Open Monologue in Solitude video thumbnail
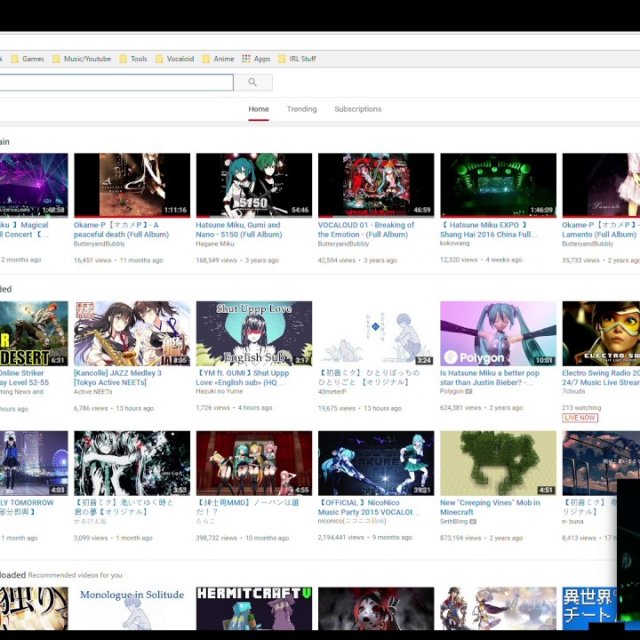This screenshot has width=640, height=640. point(132,608)
